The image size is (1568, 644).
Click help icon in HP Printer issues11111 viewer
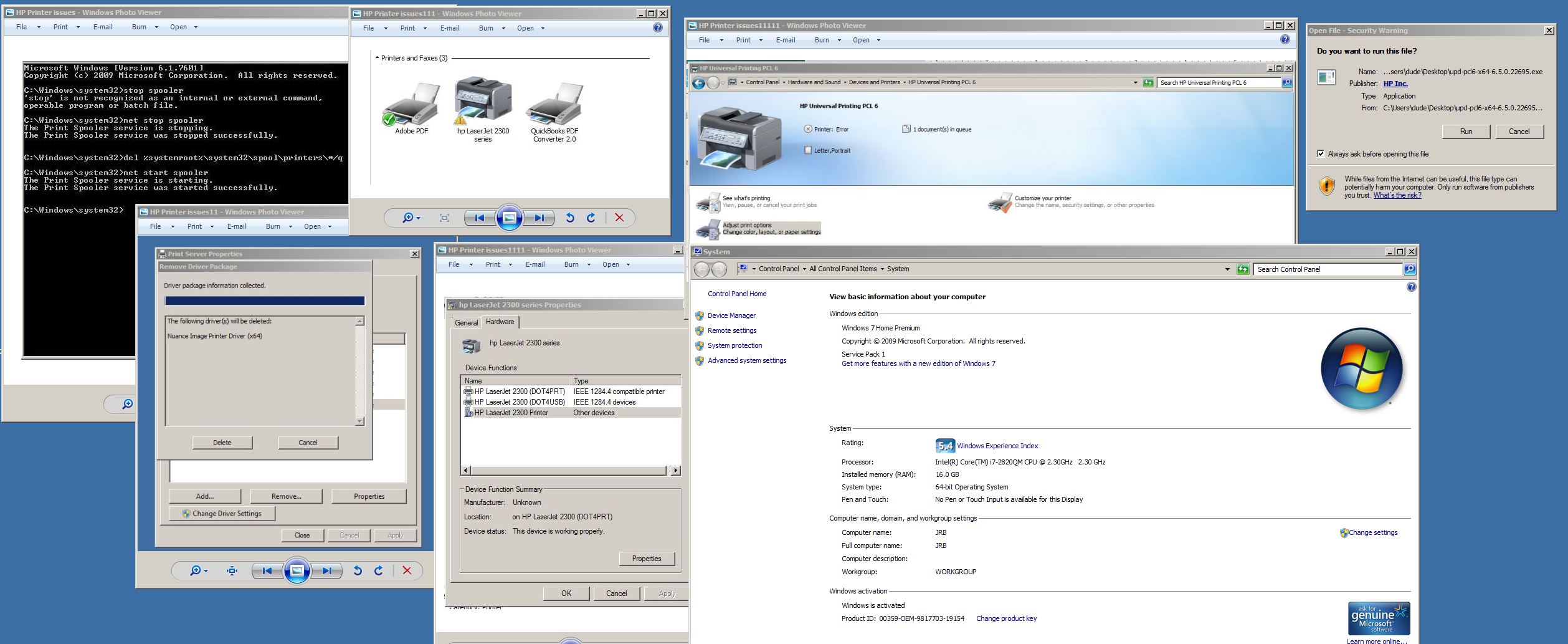pos(1285,39)
